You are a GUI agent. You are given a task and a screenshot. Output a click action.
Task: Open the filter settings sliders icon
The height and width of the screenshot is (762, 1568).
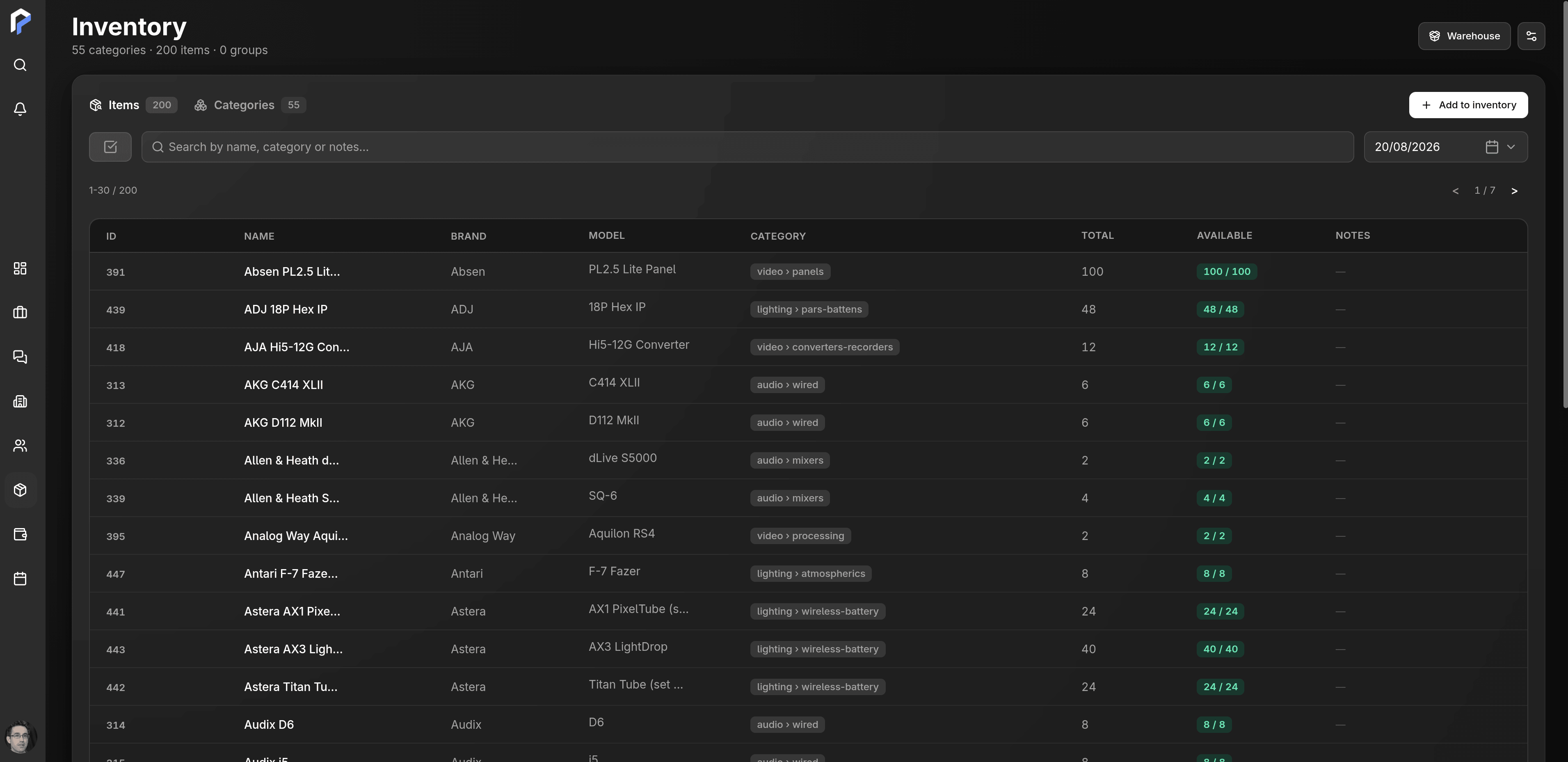pos(1531,36)
